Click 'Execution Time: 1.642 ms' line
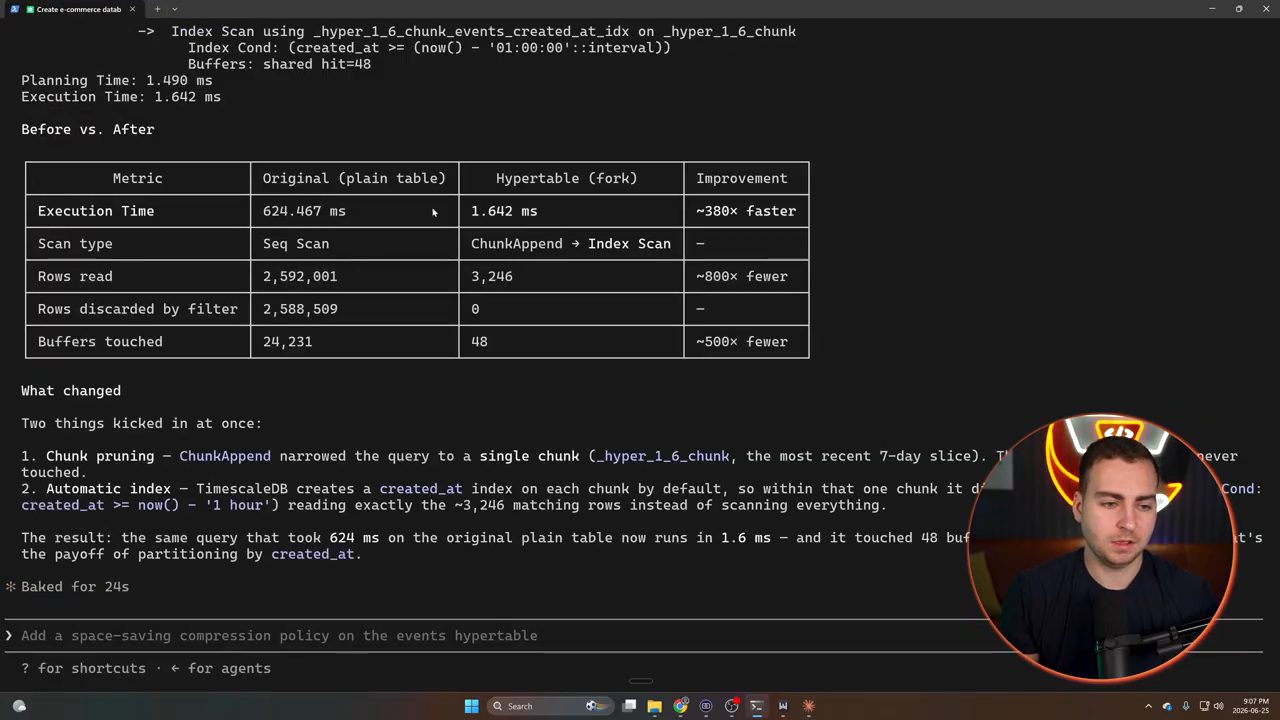The image size is (1280, 720). 121,97
